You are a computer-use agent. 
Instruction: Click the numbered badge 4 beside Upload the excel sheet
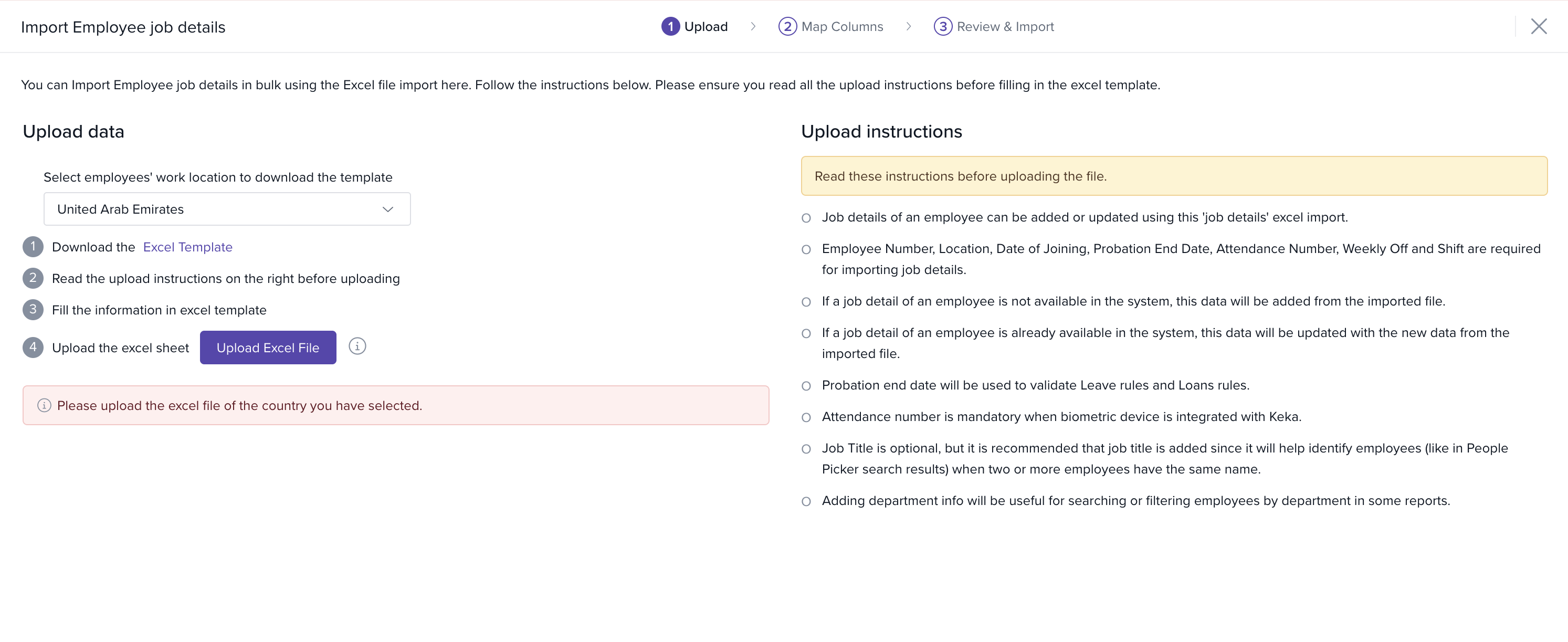[x=33, y=348]
